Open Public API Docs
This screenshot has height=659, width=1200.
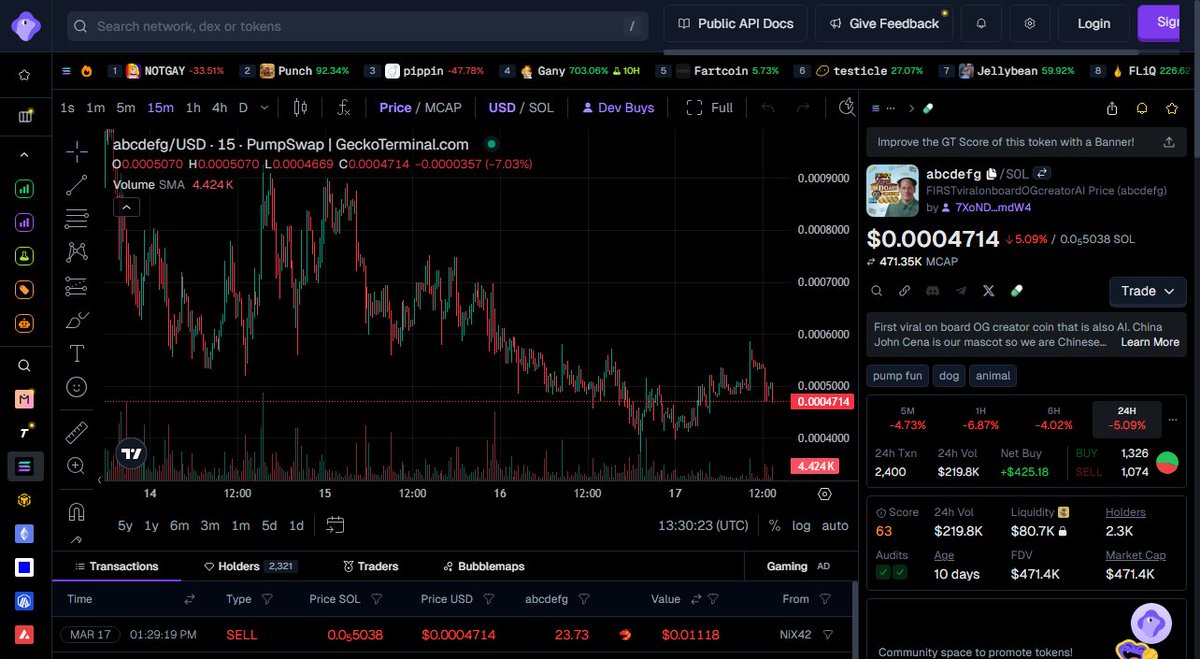tap(735, 23)
